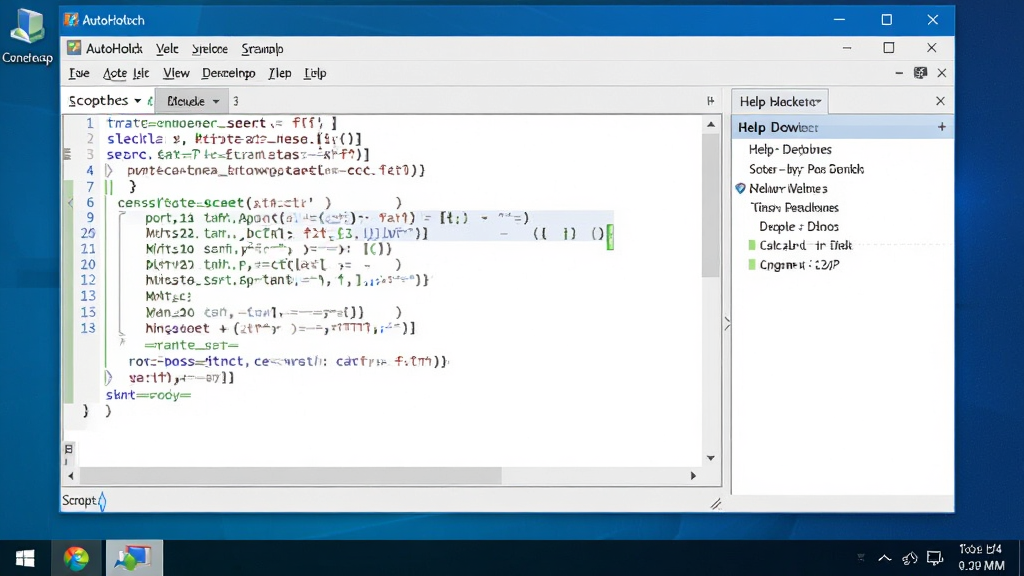Click the gutter marker beside line 3
Image resolution: width=1024 pixels, height=576 pixels.
click(67, 154)
